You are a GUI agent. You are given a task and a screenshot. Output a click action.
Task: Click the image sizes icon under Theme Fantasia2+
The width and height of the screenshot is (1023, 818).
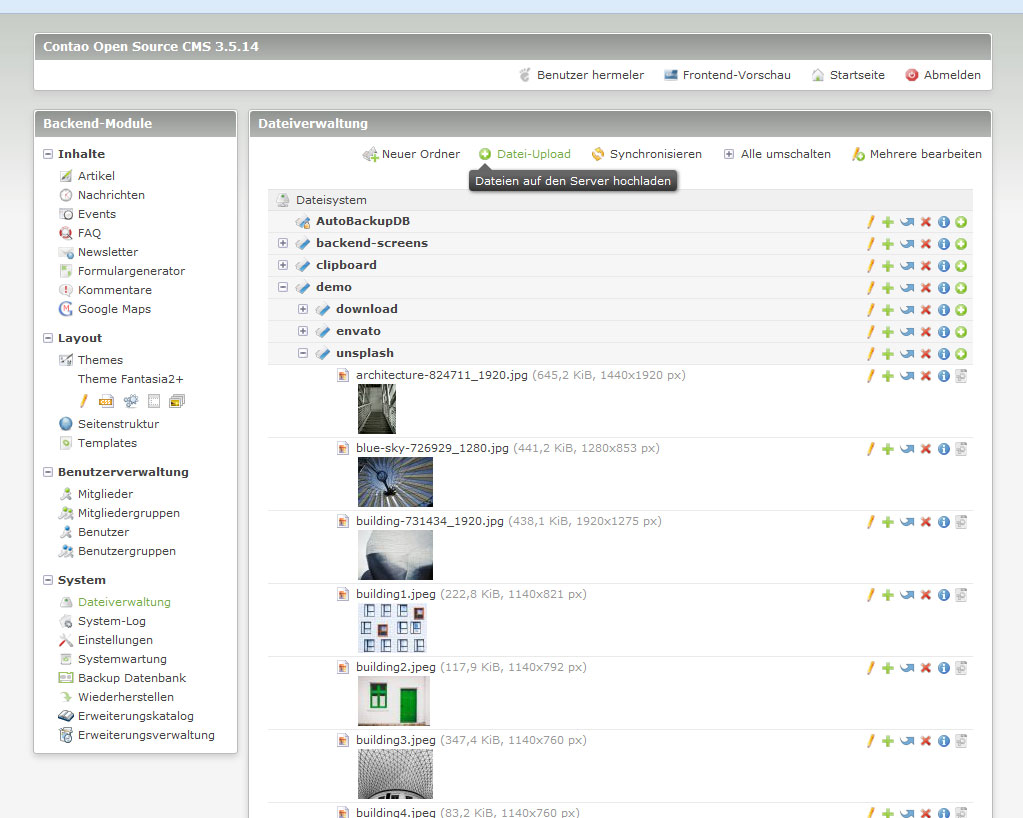(x=177, y=401)
